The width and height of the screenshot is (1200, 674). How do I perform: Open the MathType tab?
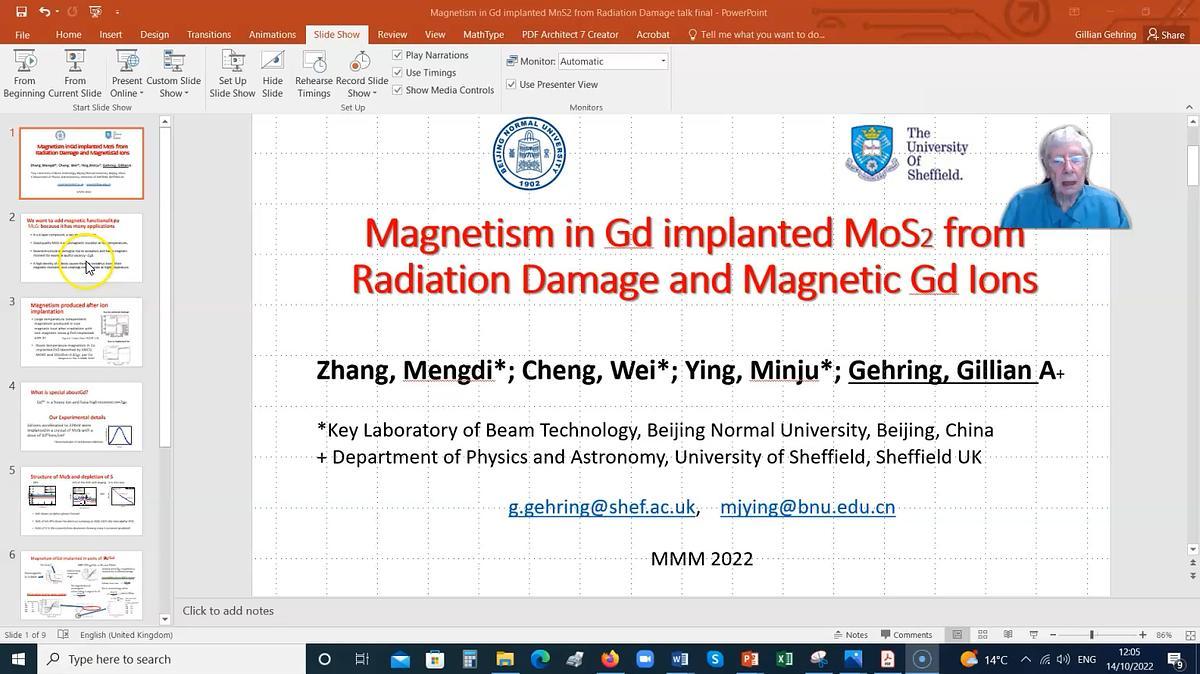pos(483,34)
